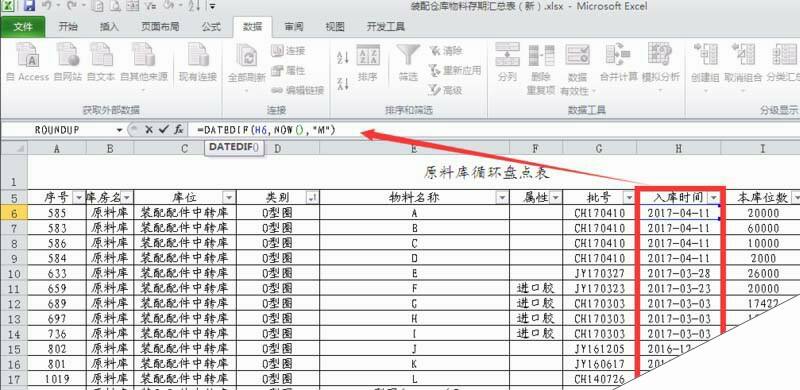The width and height of the screenshot is (800, 390).
Task: Click Text to Columns (分列) icon
Action: pos(507,63)
